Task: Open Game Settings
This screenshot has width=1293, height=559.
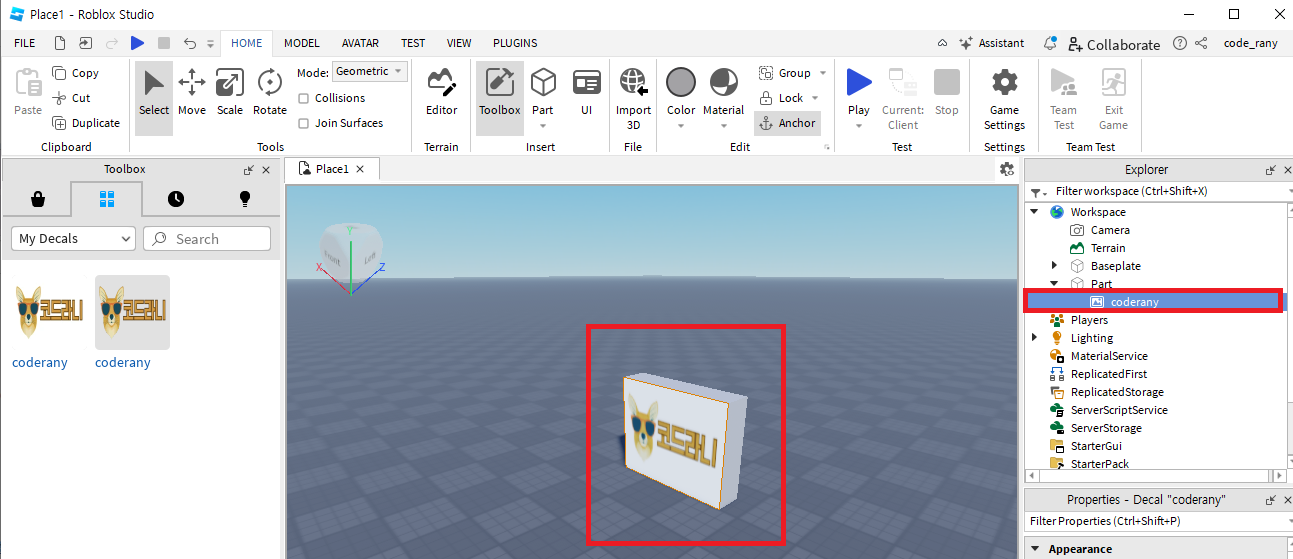Action: [x=1004, y=98]
